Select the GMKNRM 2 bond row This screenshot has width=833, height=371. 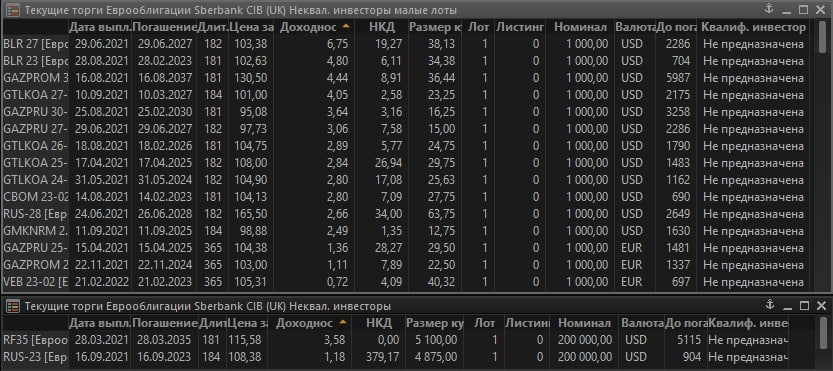coord(406,231)
